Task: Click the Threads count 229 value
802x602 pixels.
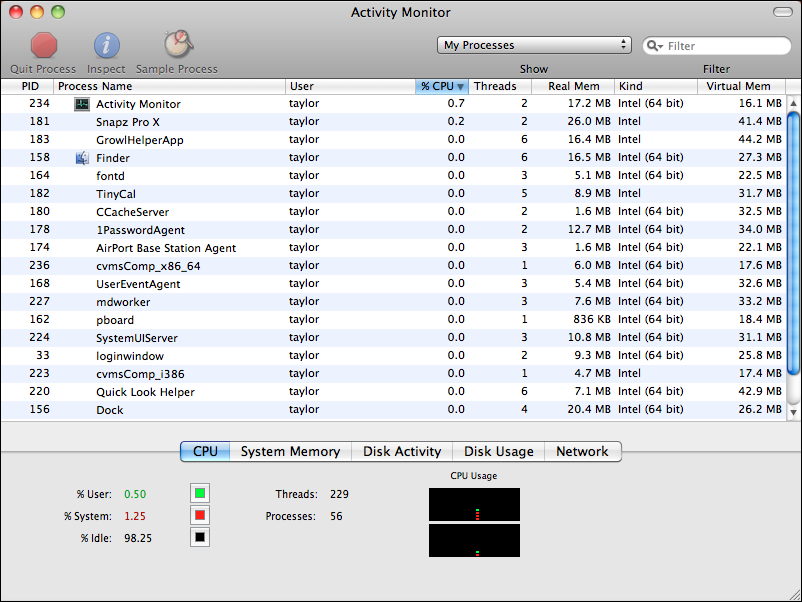Action: 340,494
